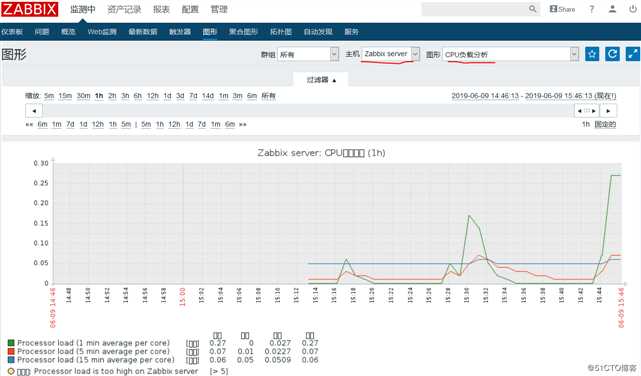Go to 触发器 submenu
The width and height of the screenshot is (641, 376).
click(180, 31)
